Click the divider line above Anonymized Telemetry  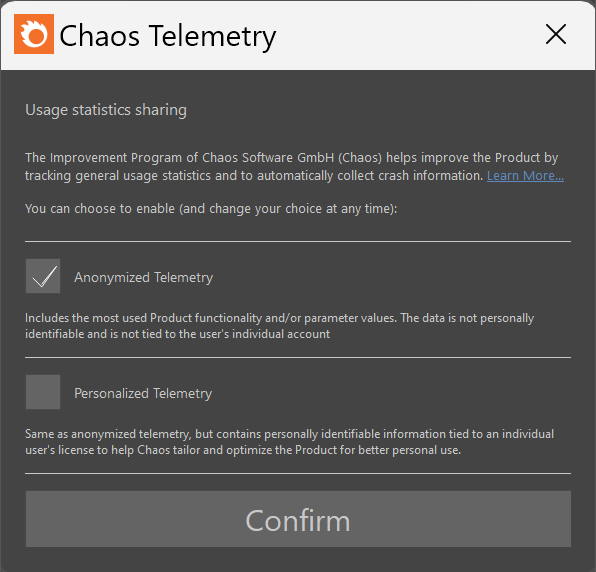(298, 241)
